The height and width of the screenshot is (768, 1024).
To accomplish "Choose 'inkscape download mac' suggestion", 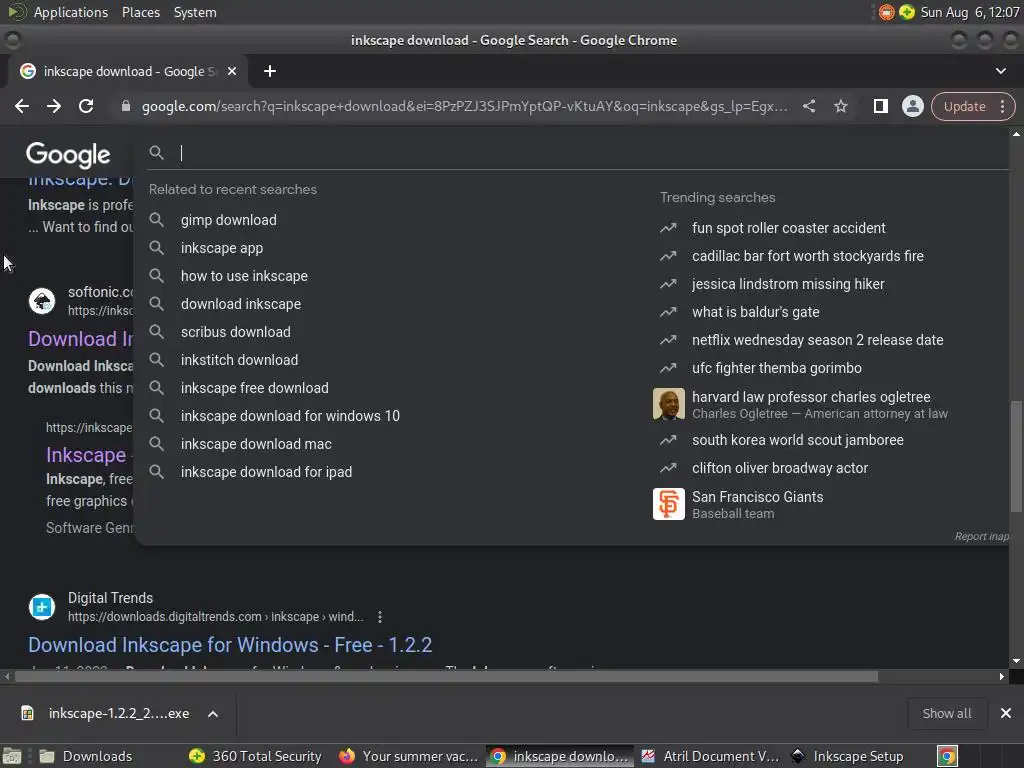I will tap(256, 444).
